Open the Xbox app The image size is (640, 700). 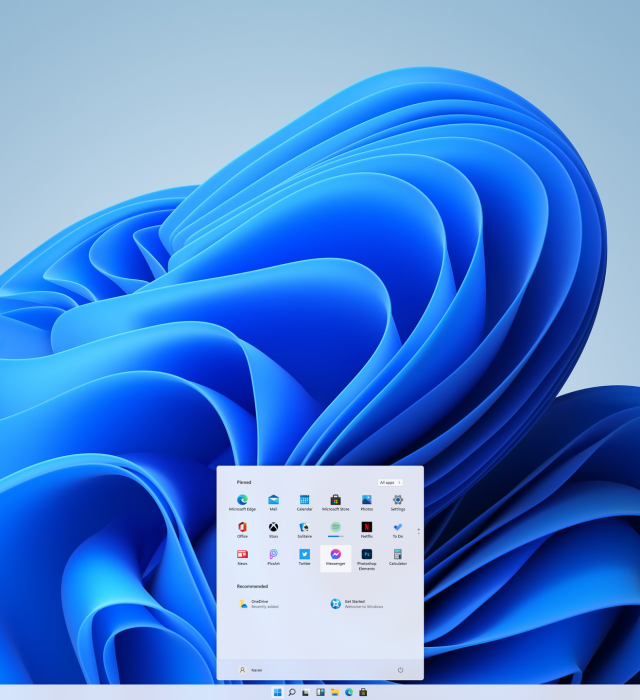pos(273,527)
